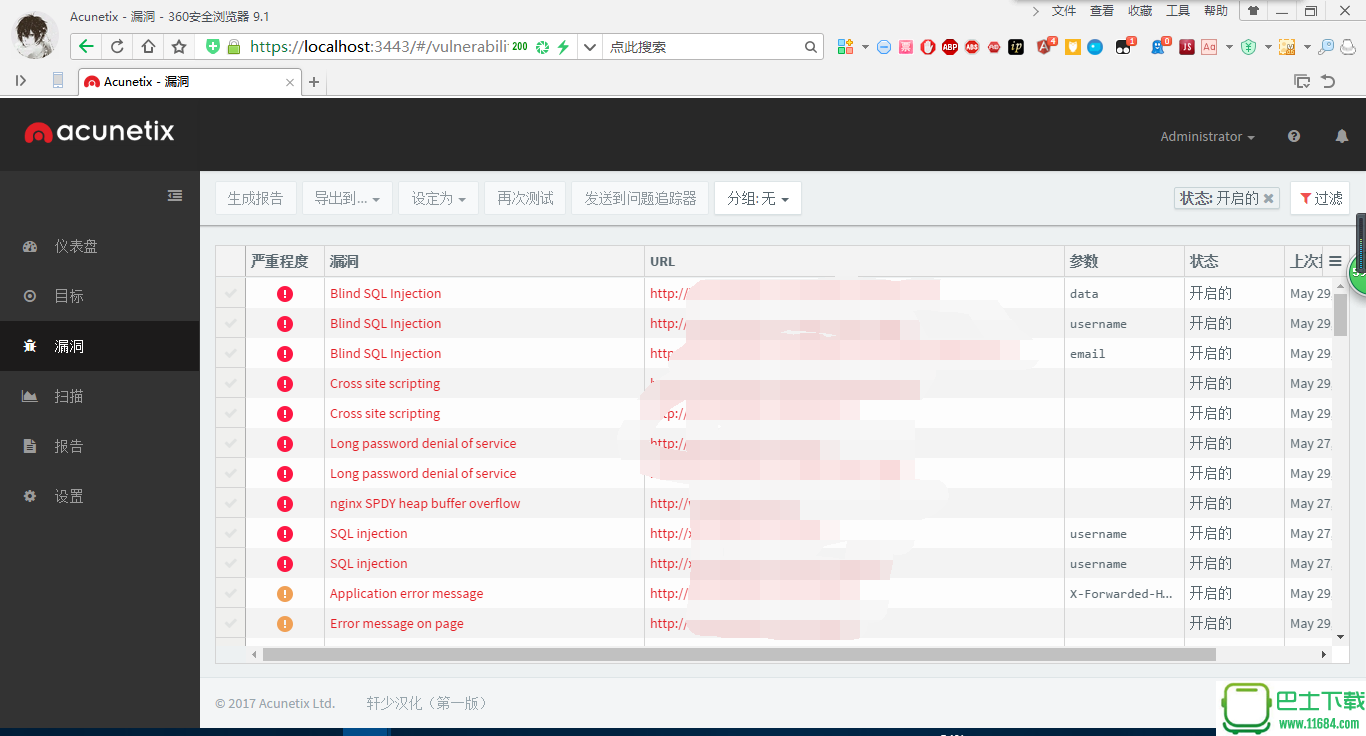Click the search magnifier in search box
Image resolution: width=1366 pixels, height=736 pixels.
coord(811,47)
